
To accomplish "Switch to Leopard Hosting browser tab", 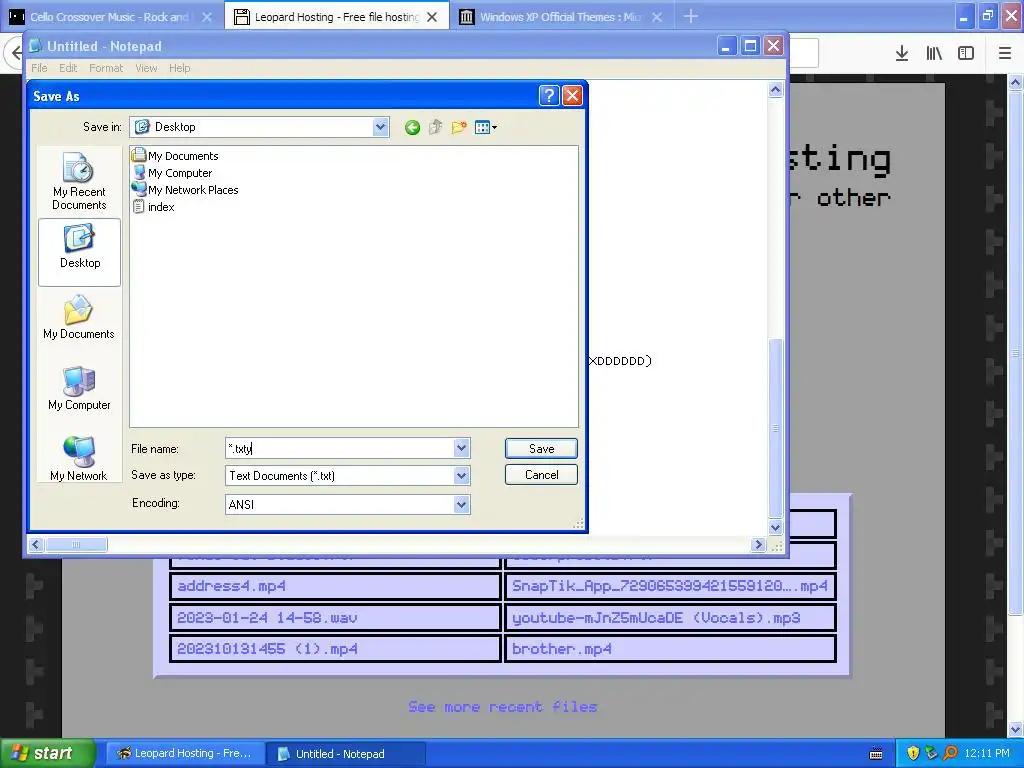I will coord(336,17).
